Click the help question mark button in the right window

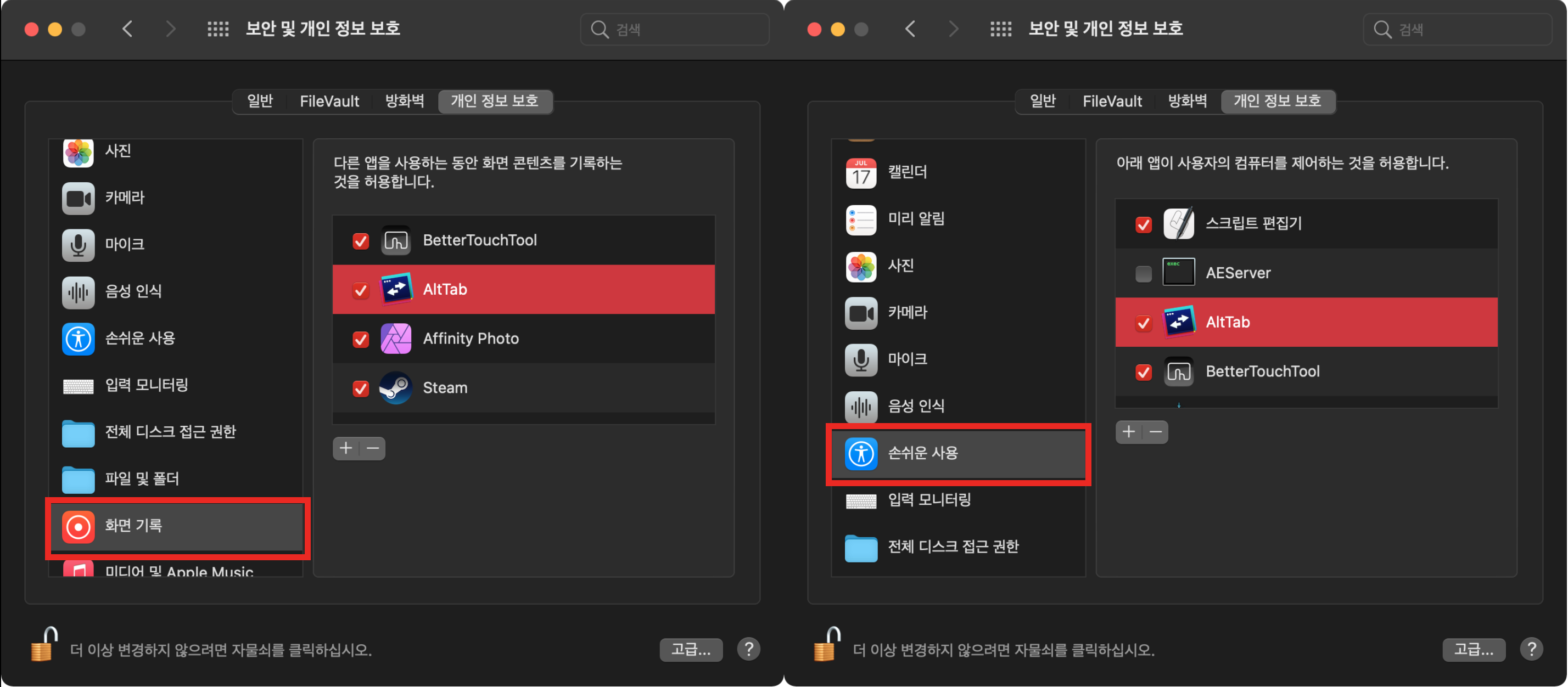pos(1531,649)
